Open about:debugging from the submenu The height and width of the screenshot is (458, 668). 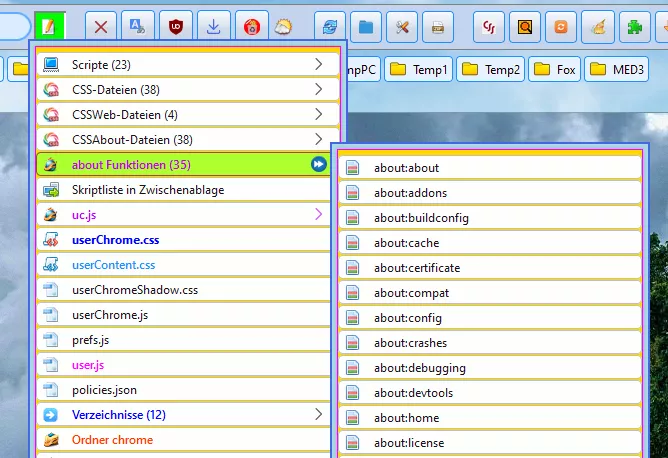click(490, 368)
